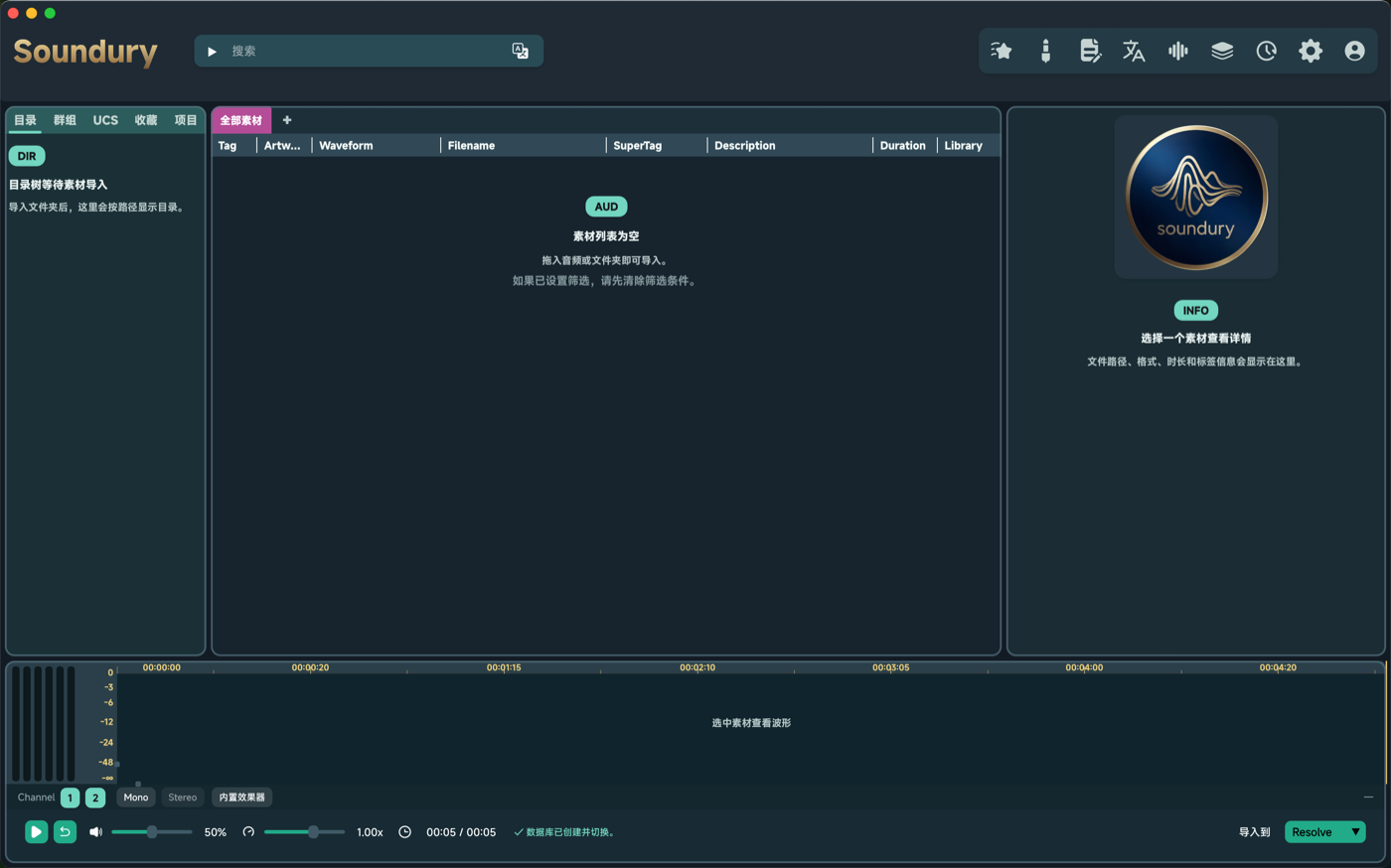
Task: Switch to the 群组 tab
Action: tap(65, 120)
